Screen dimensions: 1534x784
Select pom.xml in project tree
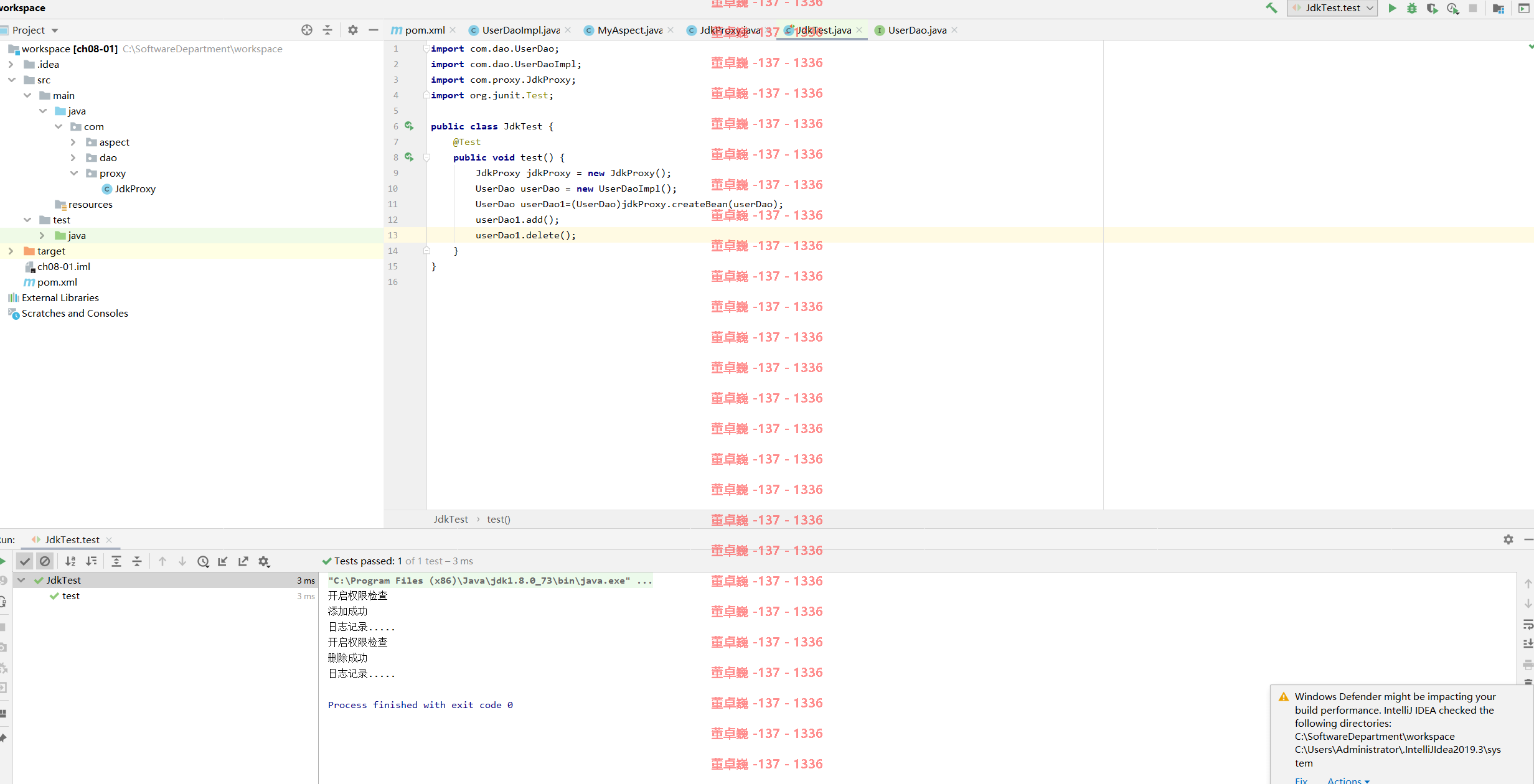click(51, 282)
